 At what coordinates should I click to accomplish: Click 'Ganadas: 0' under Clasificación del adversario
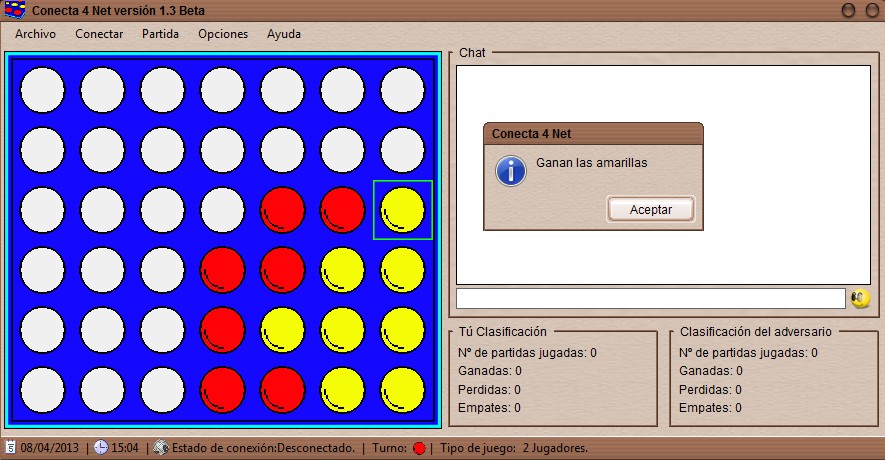711,371
